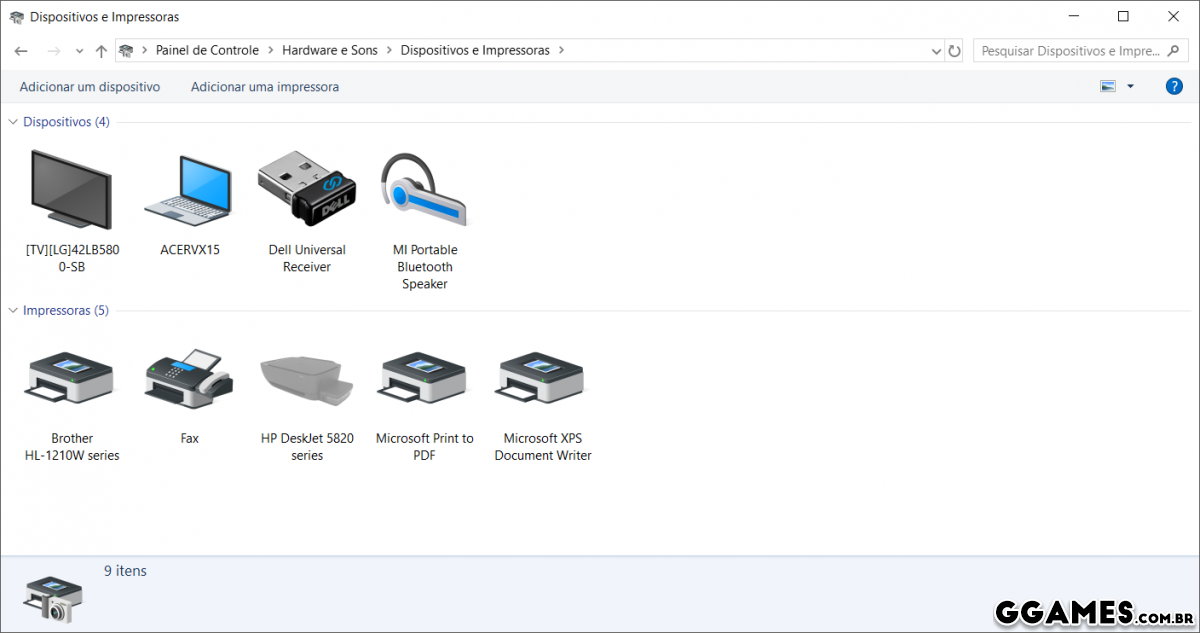Go to Painel de Controle breadcrumb
This screenshot has width=1200, height=633.
[207, 50]
